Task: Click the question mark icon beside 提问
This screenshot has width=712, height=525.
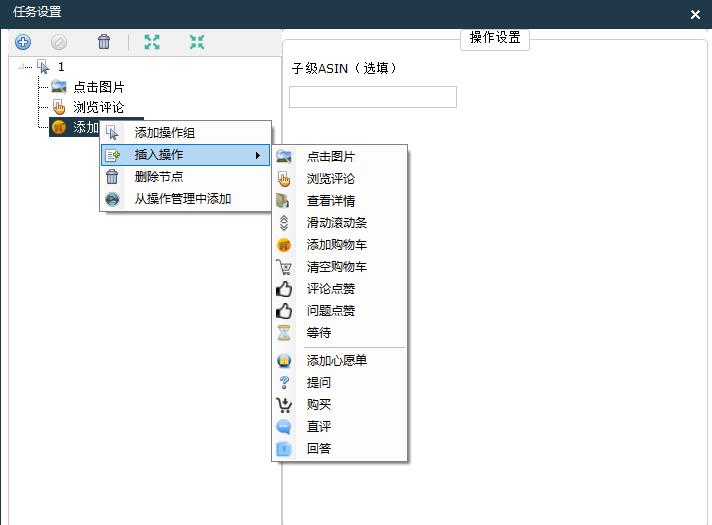Action: coord(284,383)
